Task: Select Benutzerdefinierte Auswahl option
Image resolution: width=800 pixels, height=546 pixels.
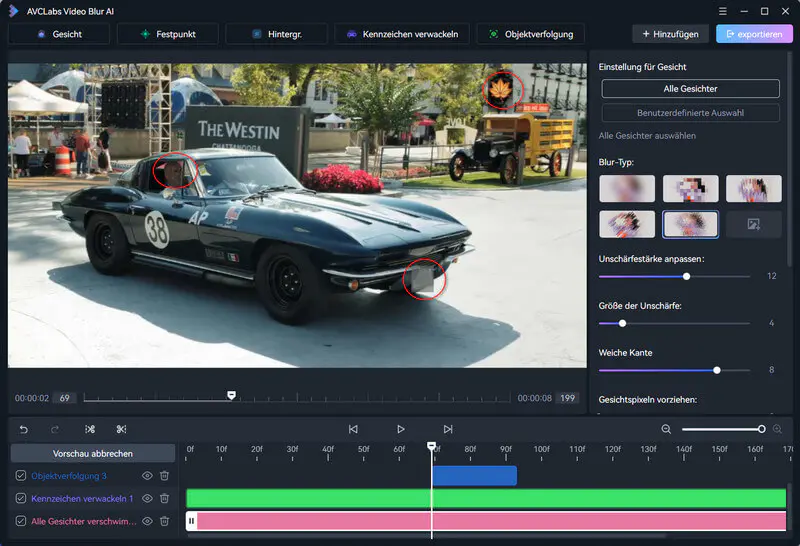Action: point(690,113)
